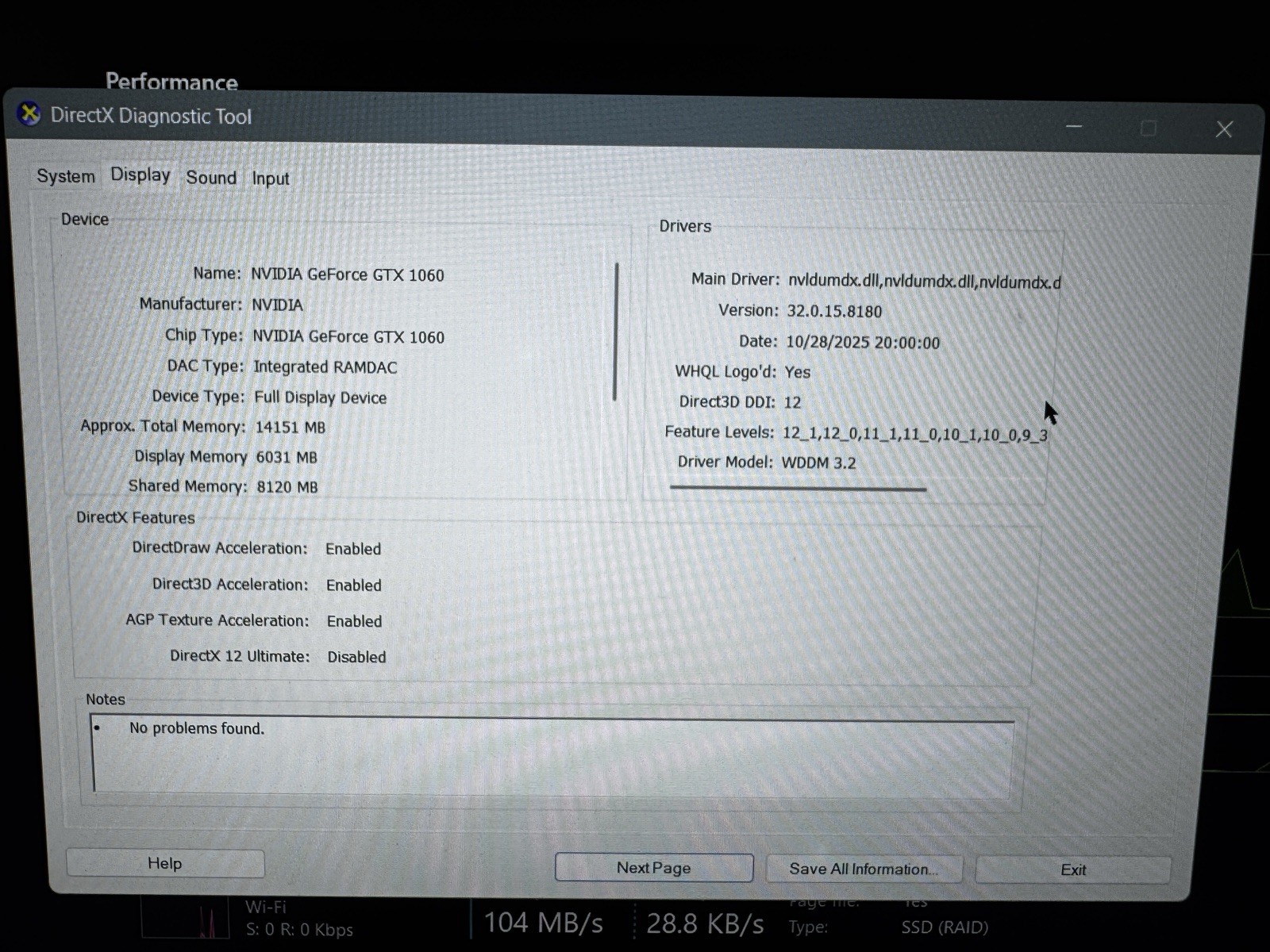This screenshot has width=1270, height=952.
Task: Click the 28.8 KB/s value in background window
Action: click(x=705, y=924)
